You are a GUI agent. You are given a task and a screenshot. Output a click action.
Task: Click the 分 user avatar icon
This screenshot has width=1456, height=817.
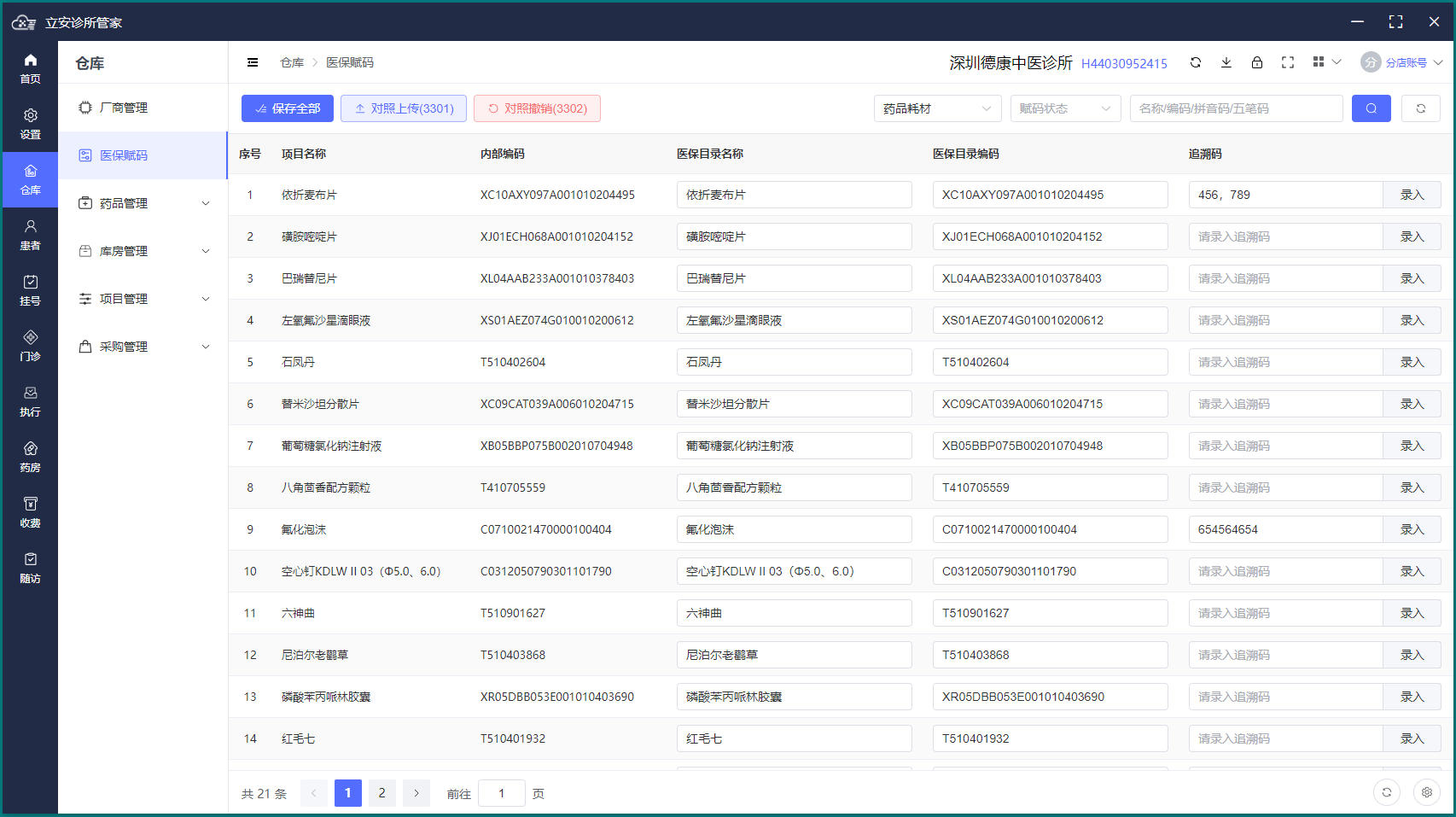tap(1371, 62)
